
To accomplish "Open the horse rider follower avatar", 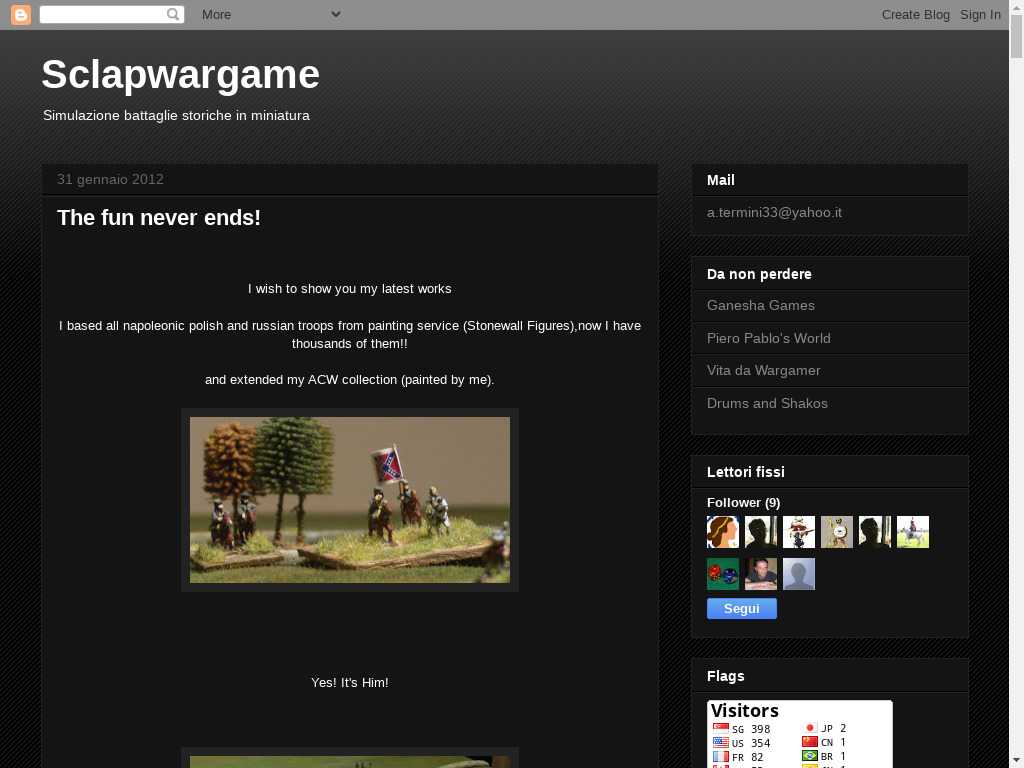I will tap(912, 532).
